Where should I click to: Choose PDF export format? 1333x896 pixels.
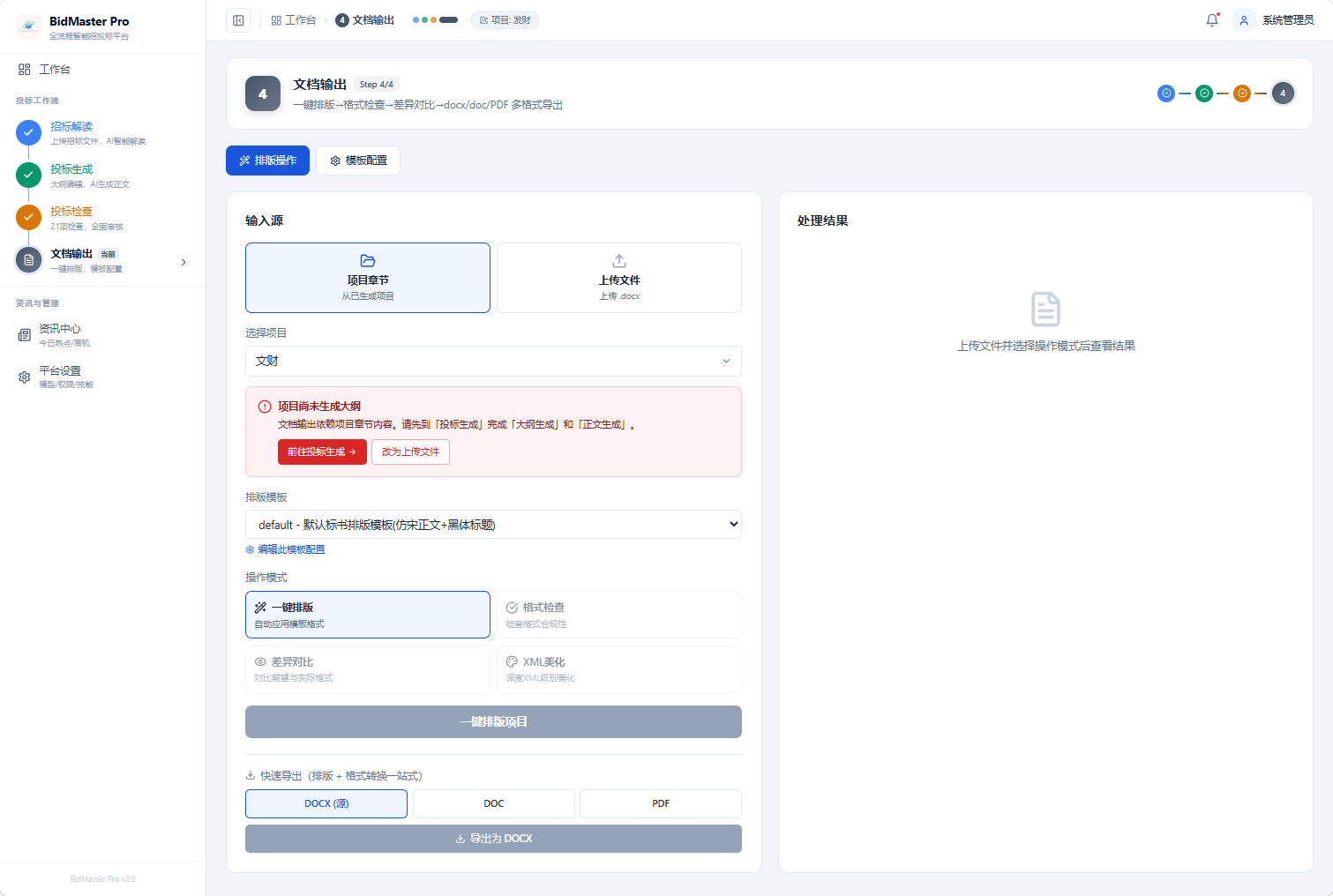(661, 803)
